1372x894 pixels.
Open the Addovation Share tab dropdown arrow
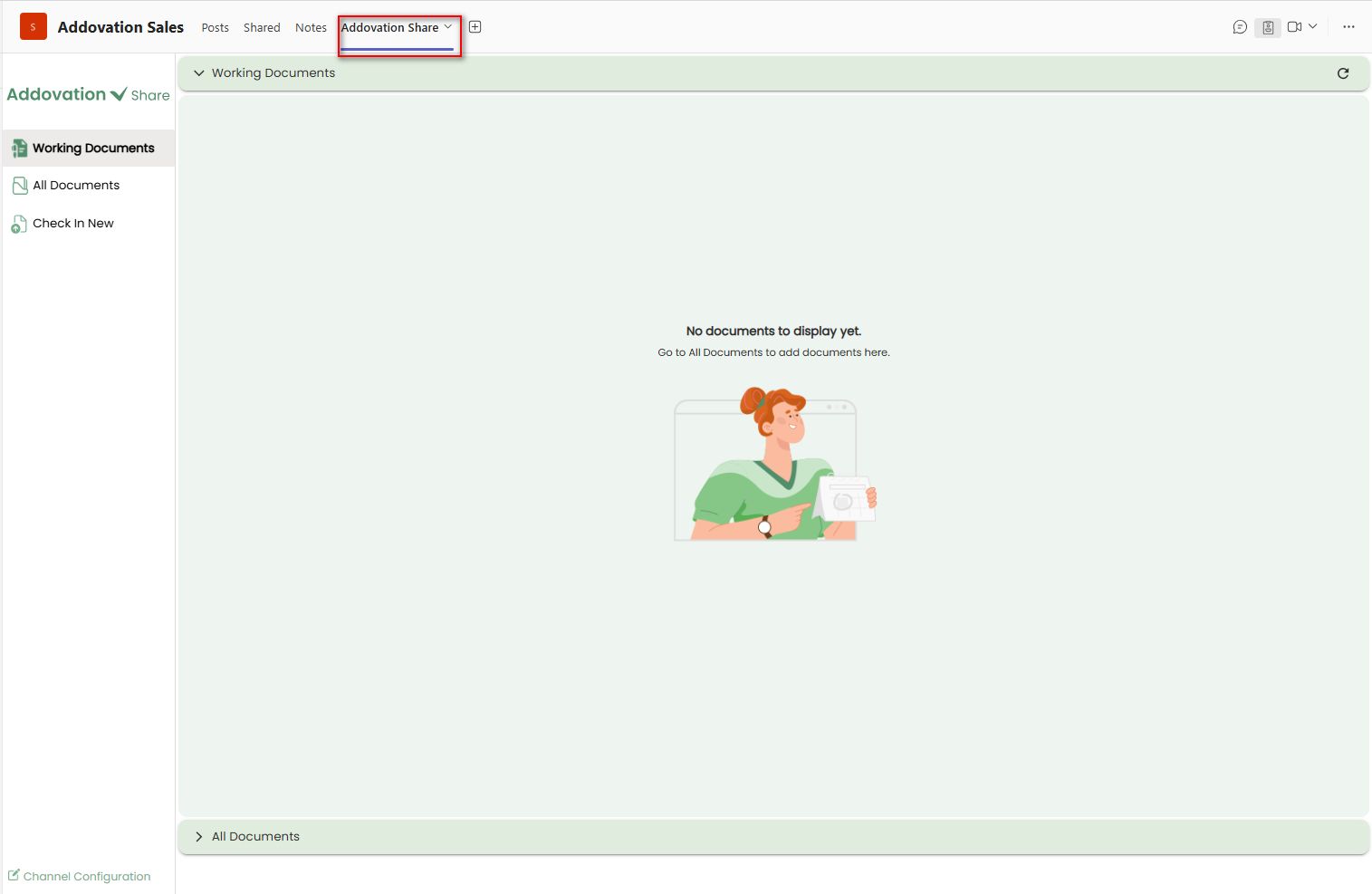tap(447, 27)
